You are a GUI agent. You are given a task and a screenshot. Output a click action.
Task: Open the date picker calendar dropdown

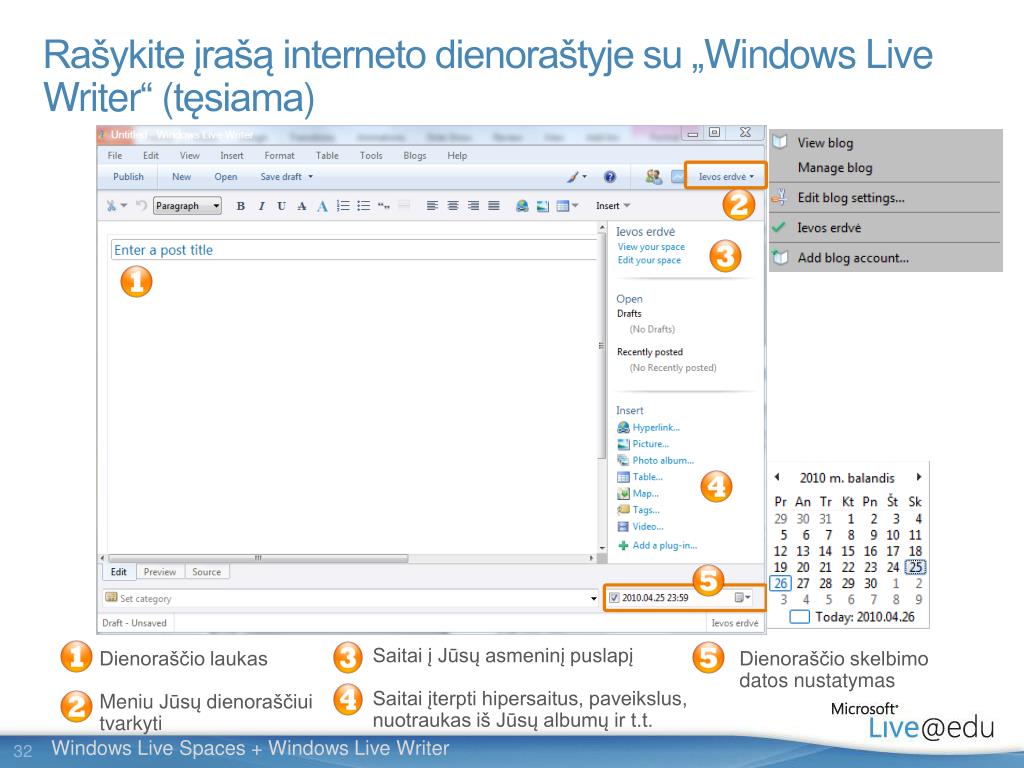pos(743,597)
